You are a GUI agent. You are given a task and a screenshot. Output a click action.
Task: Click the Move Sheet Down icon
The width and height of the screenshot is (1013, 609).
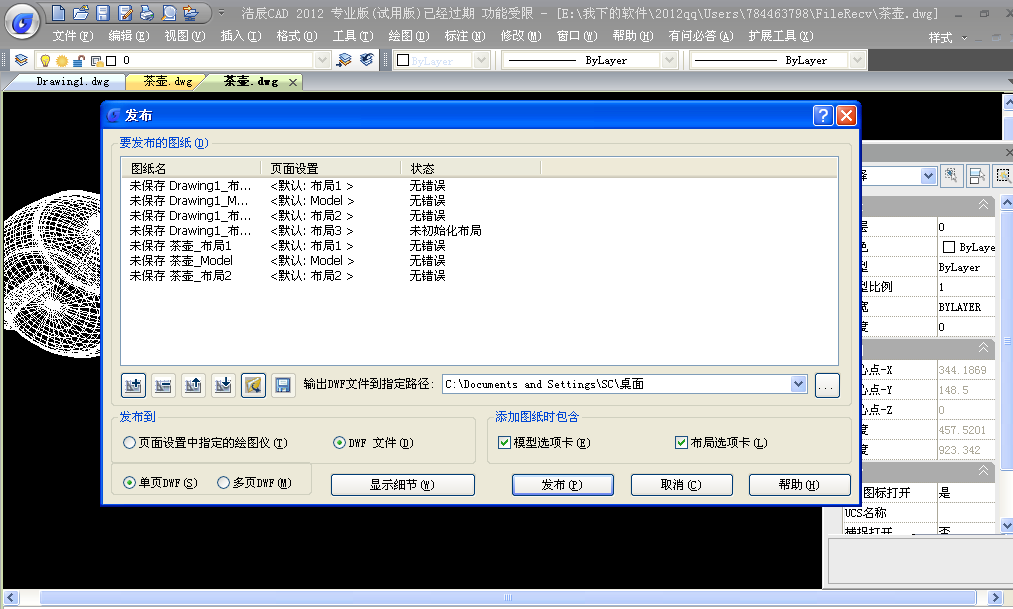pyautogui.click(x=223, y=385)
